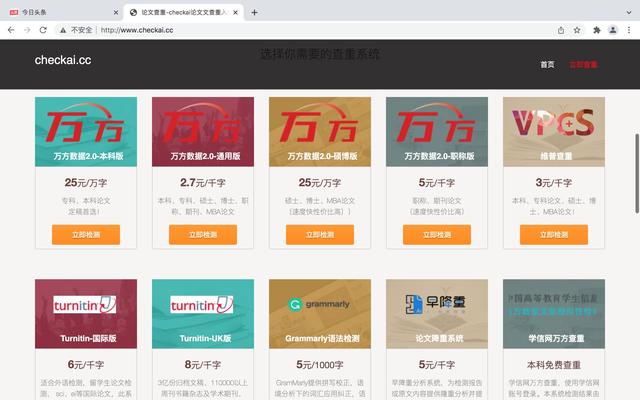The width and height of the screenshot is (640, 400).
Task: Open the 早降重 论文降重系统 card image
Action: click(x=437, y=314)
